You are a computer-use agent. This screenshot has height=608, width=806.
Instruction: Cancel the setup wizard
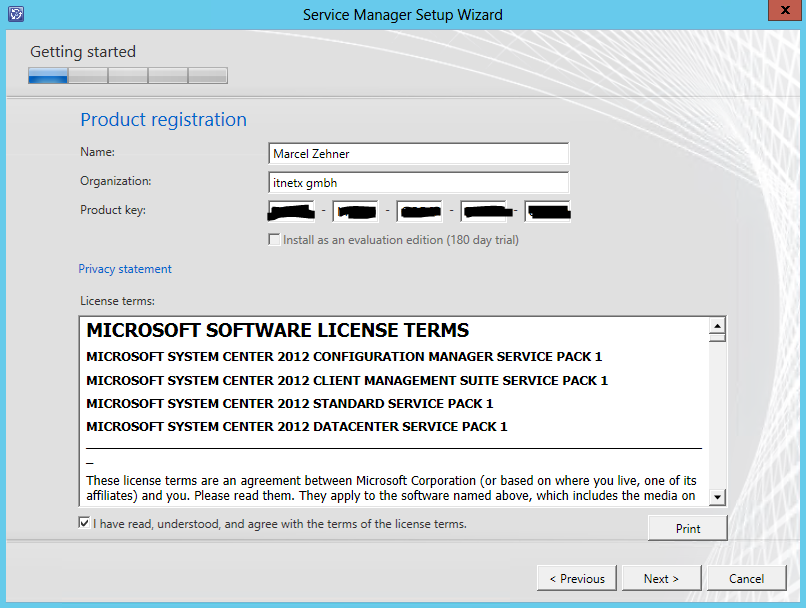(746, 578)
